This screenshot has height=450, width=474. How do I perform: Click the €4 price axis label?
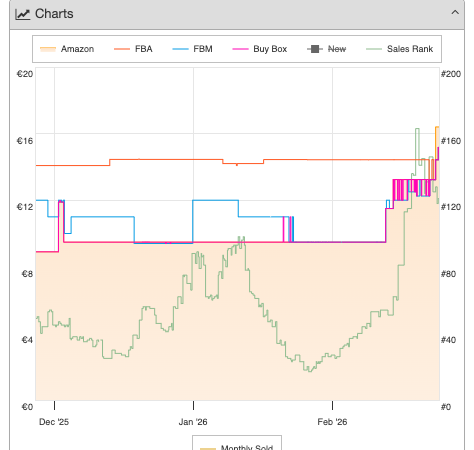click(27, 340)
